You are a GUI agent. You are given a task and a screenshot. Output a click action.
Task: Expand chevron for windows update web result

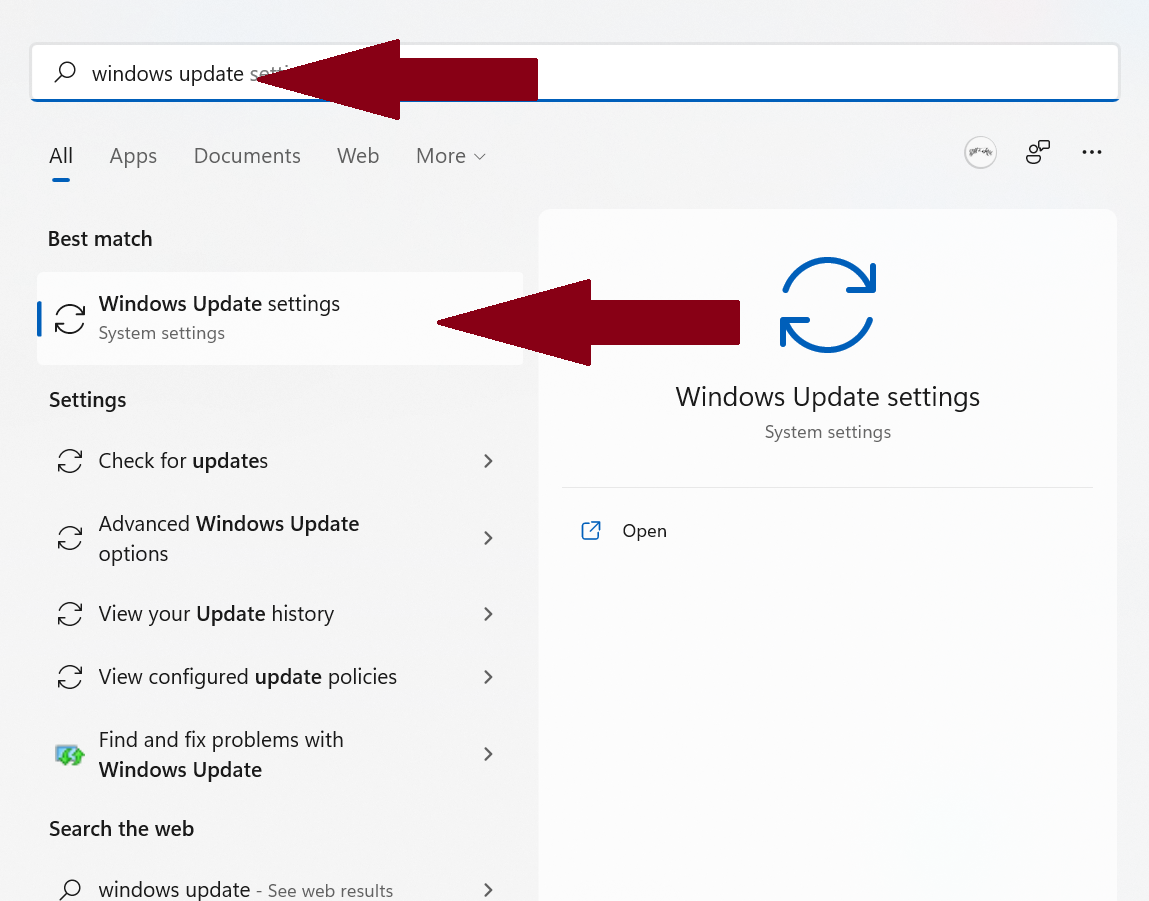tap(488, 890)
